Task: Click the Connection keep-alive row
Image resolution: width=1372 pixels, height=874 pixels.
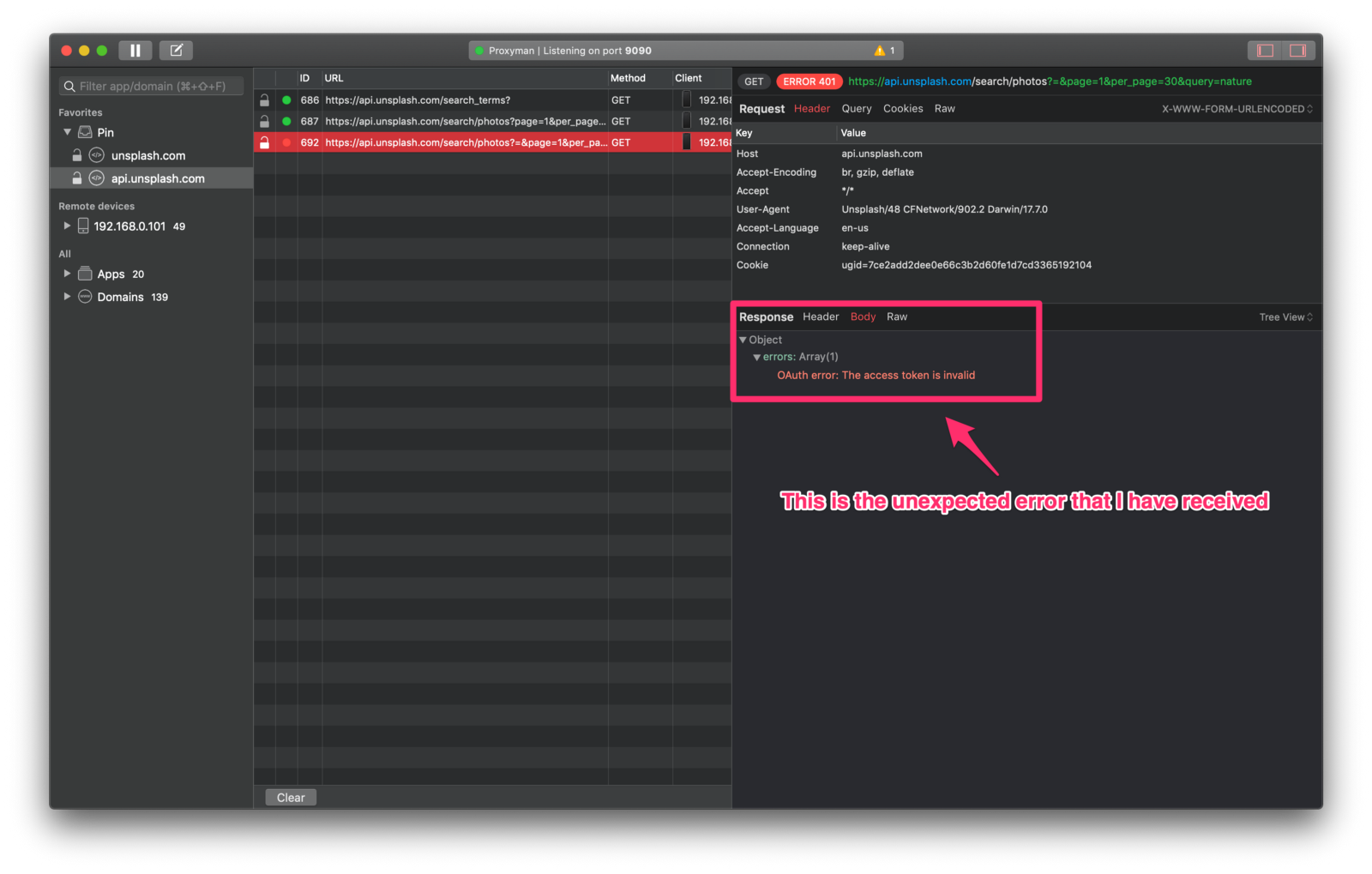Action: point(1027,246)
